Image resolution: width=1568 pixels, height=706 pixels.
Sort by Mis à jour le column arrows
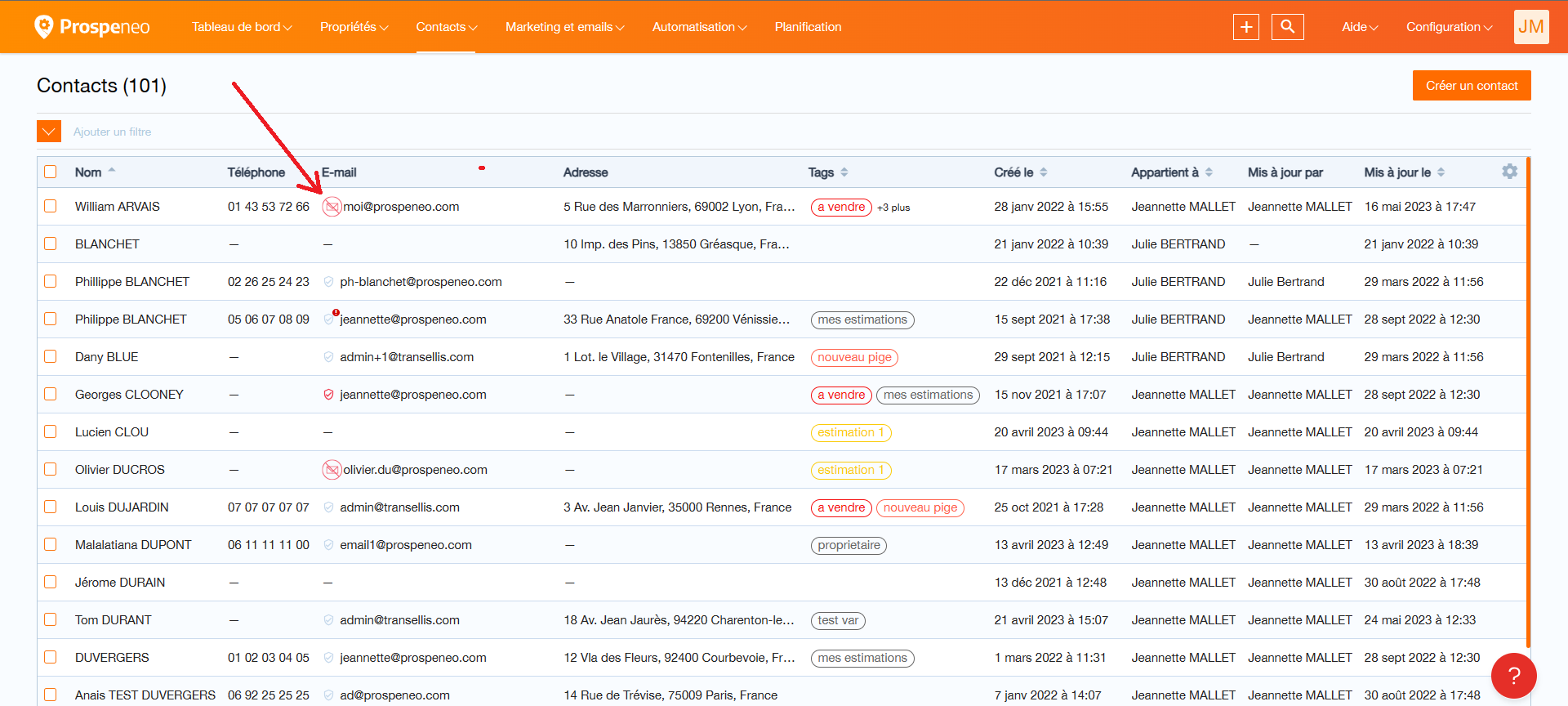click(x=1441, y=172)
